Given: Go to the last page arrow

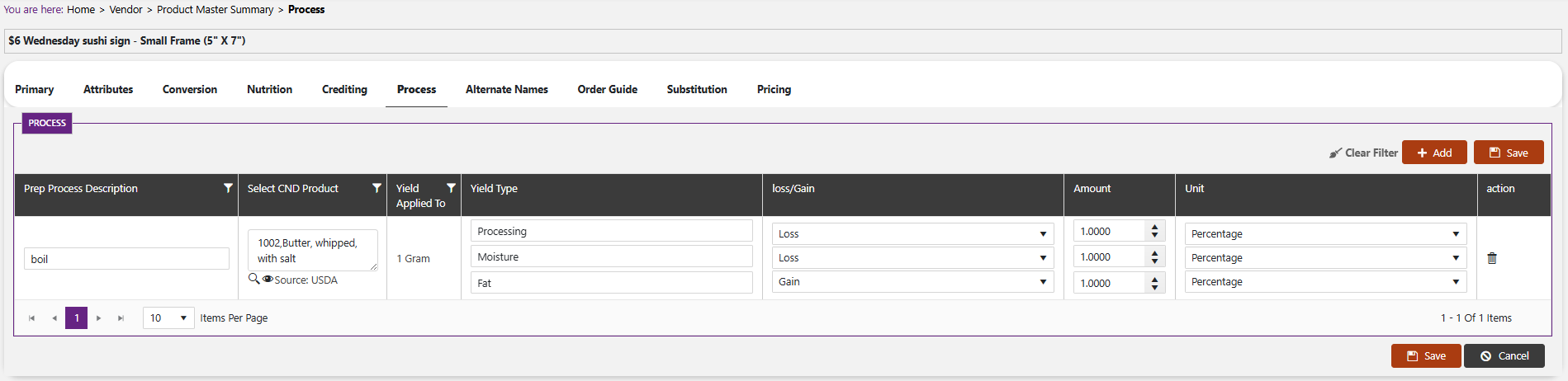Looking at the screenshot, I should [121, 318].
